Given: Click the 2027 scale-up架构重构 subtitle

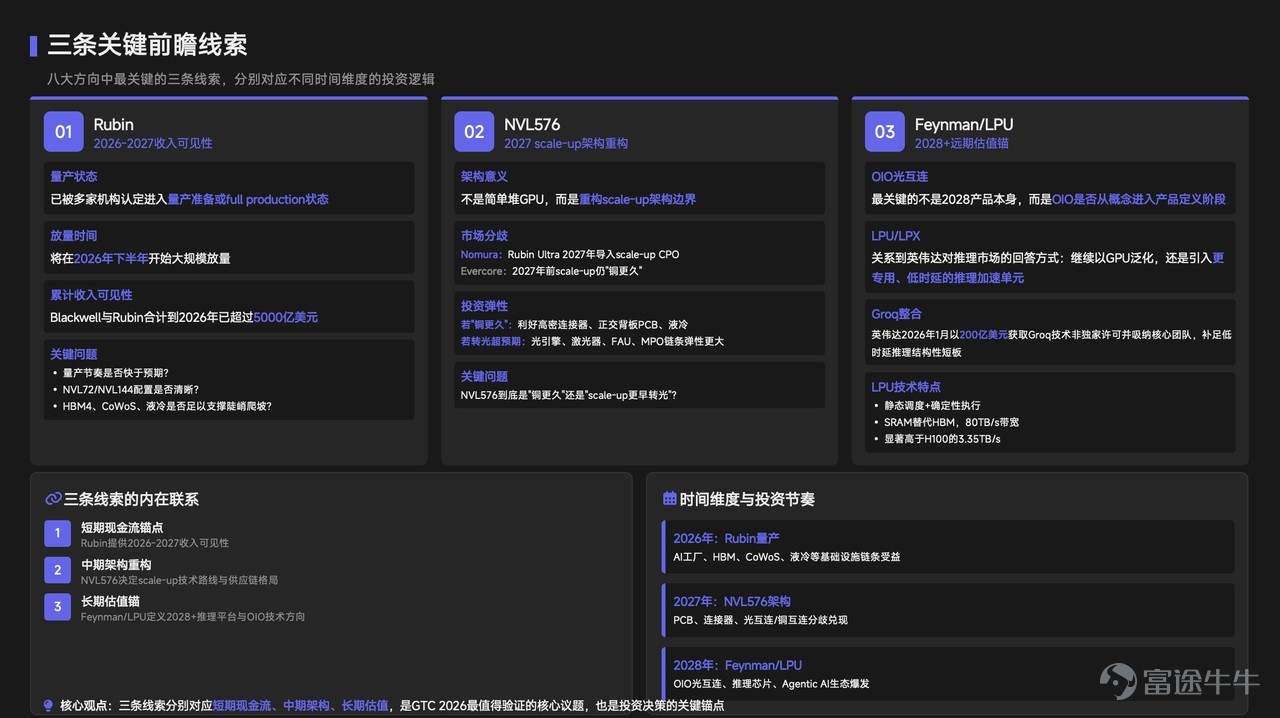Looking at the screenshot, I should pyautogui.click(x=566, y=143).
